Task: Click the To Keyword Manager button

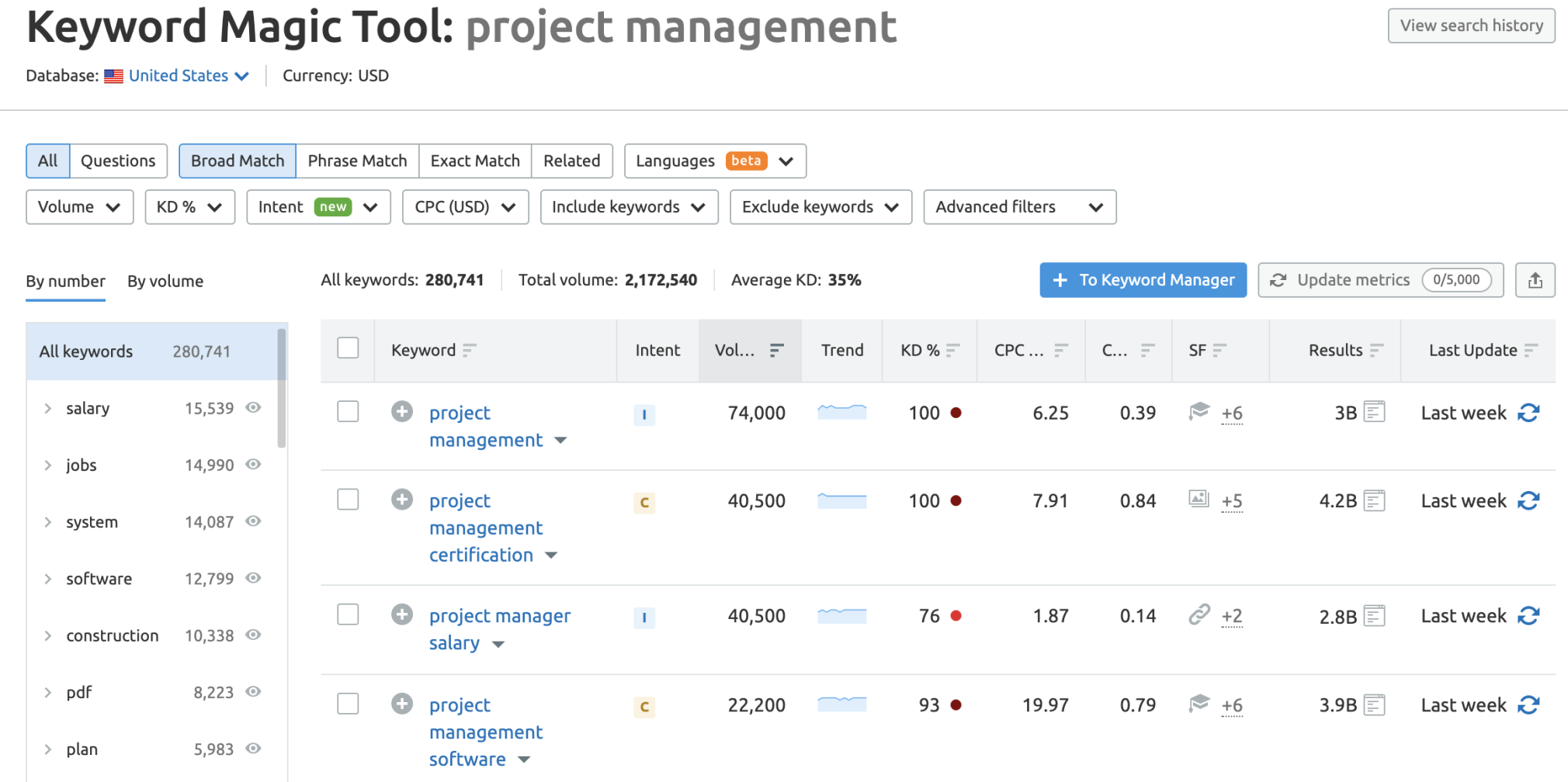Action: click(x=1142, y=280)
